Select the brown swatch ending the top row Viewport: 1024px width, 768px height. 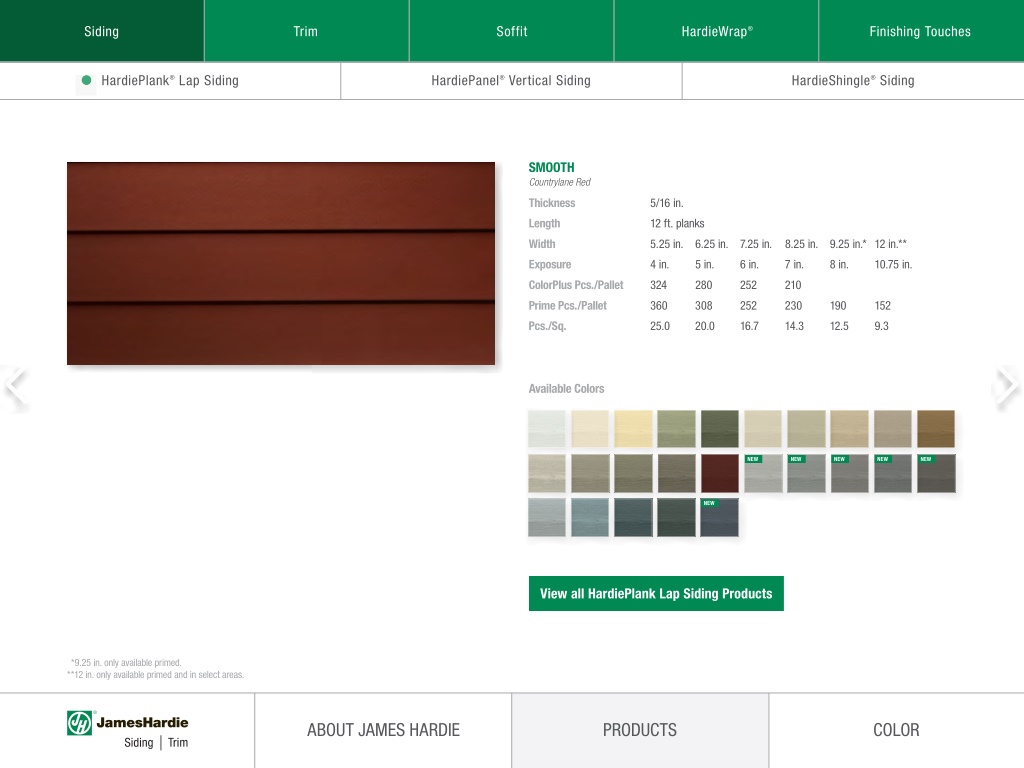point(936,429)
